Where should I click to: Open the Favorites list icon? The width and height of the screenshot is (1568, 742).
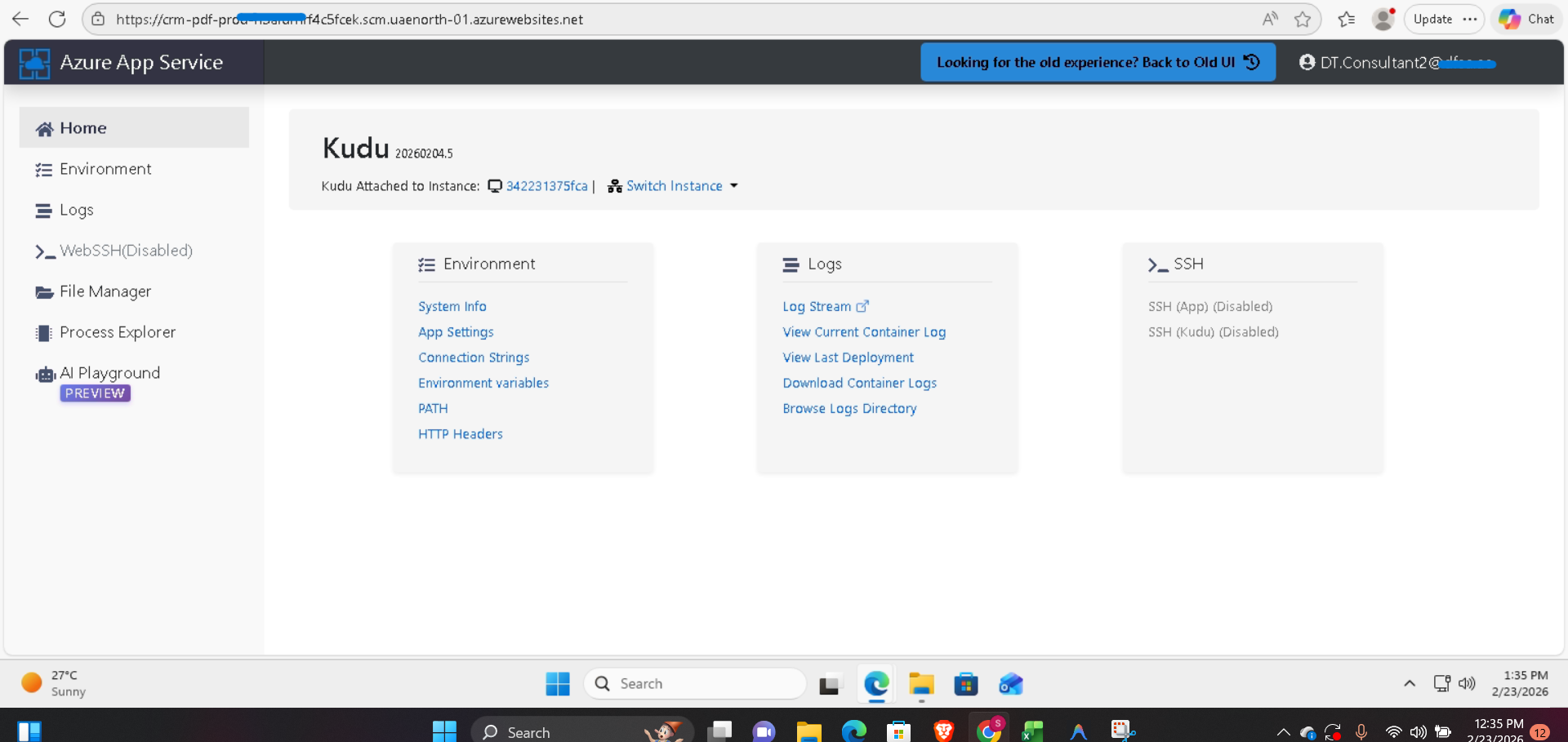pos(1347,19)
